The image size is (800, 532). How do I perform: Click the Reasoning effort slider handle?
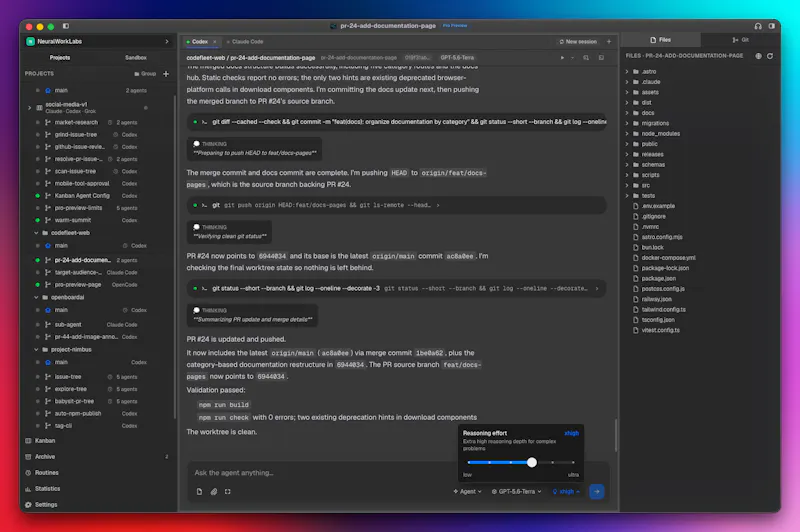tap(532, 462)
